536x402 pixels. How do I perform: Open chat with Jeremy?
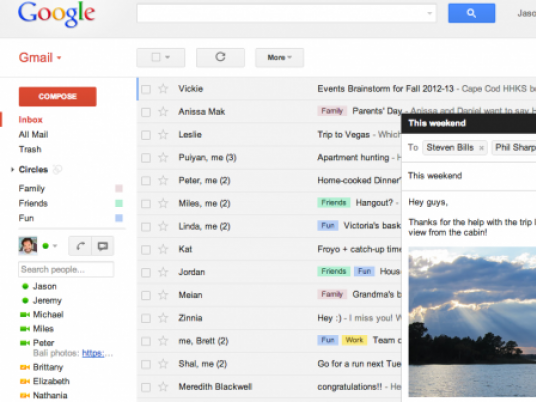pos(47,300)
